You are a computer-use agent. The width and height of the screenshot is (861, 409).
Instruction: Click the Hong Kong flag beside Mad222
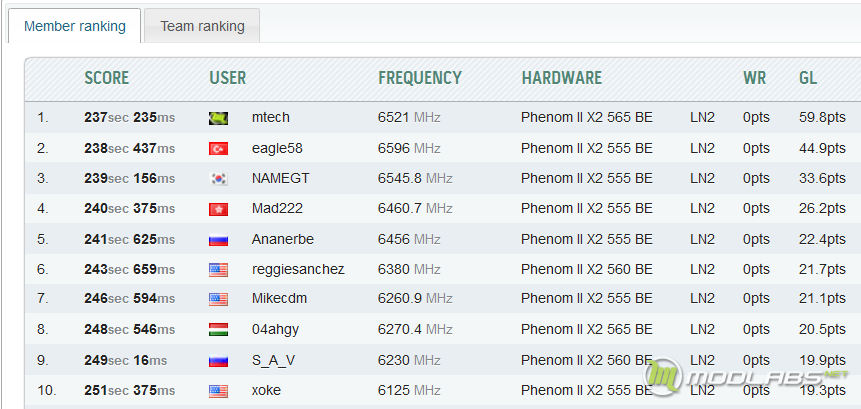(x=219, y=209)
